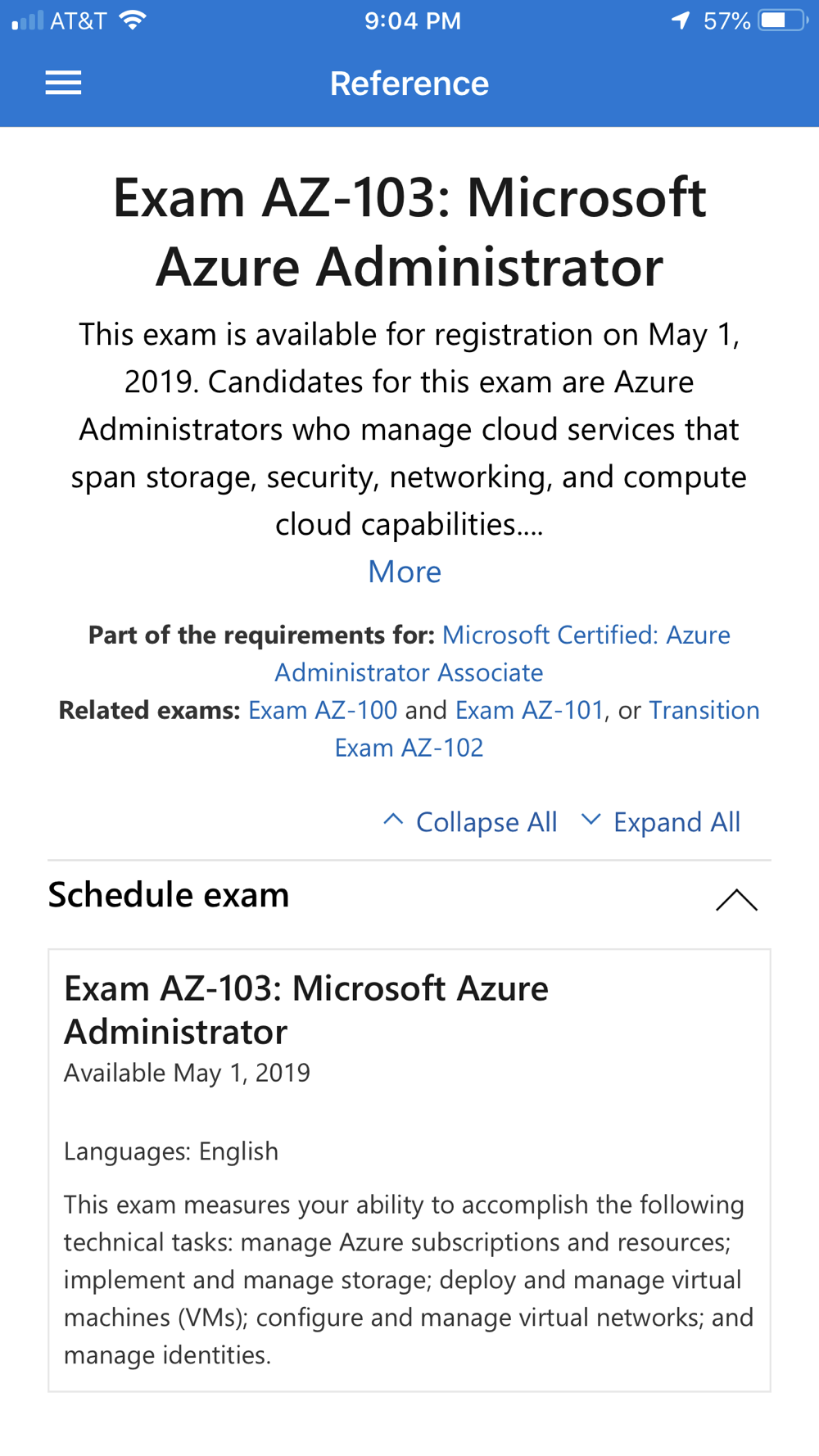Tap the Wi-Fi status icon

tap(132, 20)
